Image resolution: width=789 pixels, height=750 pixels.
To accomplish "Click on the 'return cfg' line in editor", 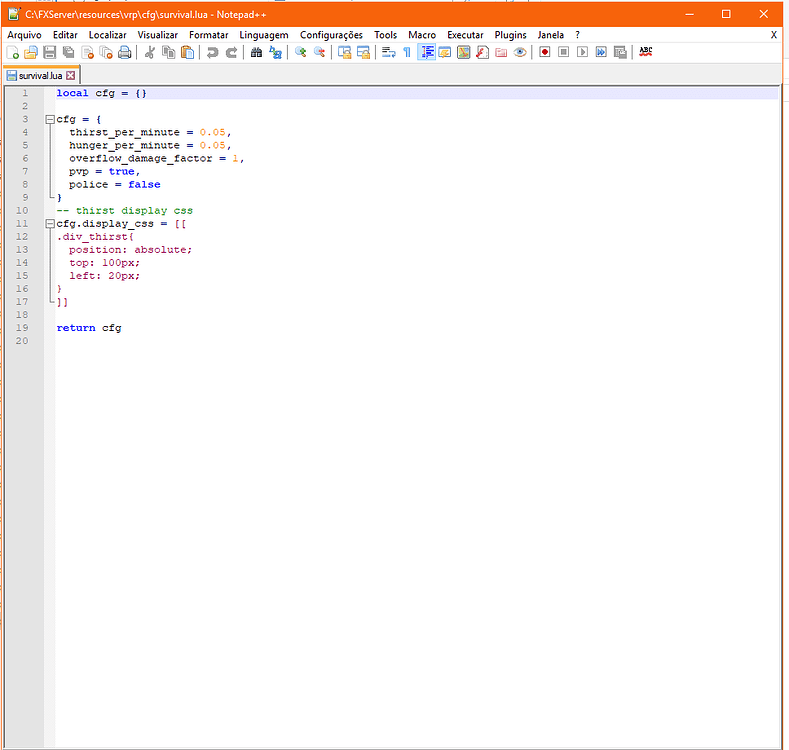I will pyautogui.click(x=89, y=328).
